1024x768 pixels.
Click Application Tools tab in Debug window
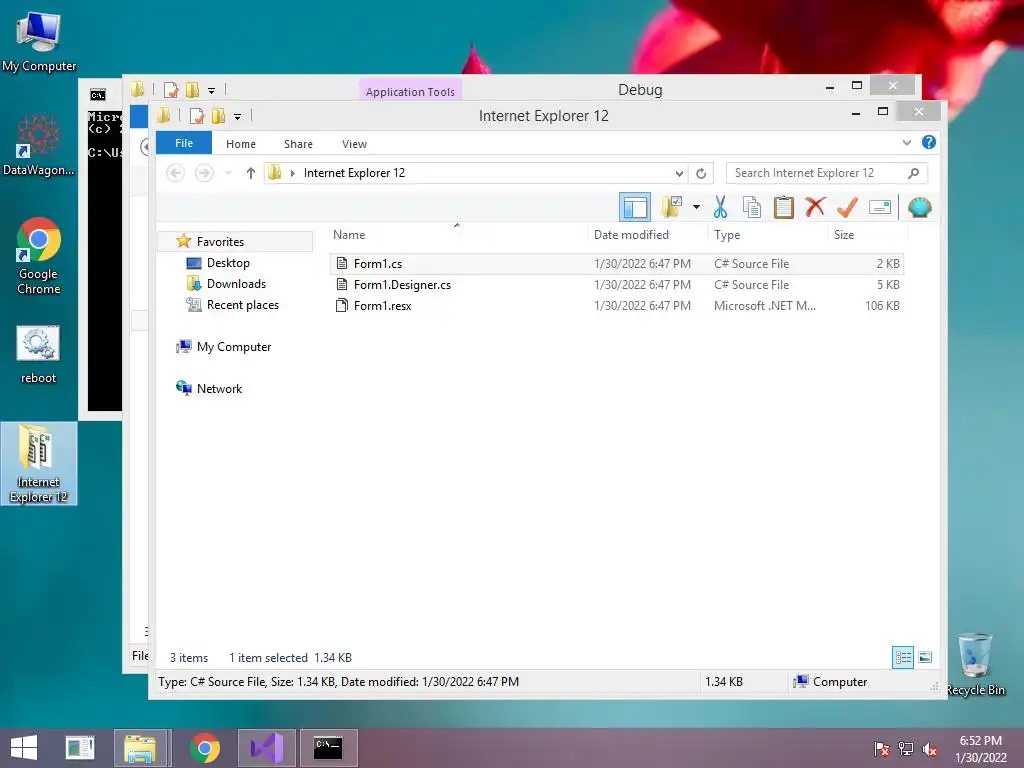409,91
